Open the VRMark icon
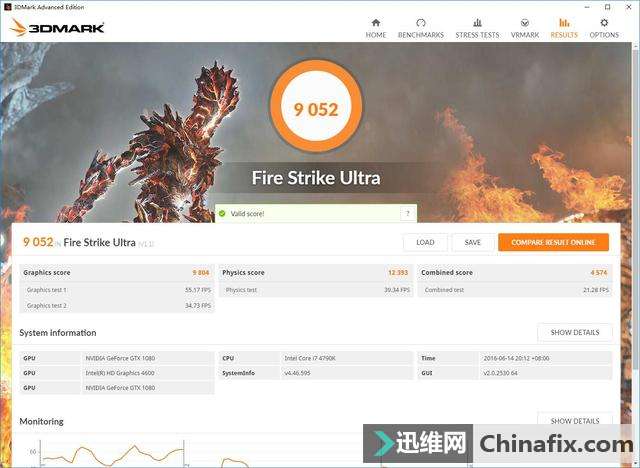 [525, 22]
